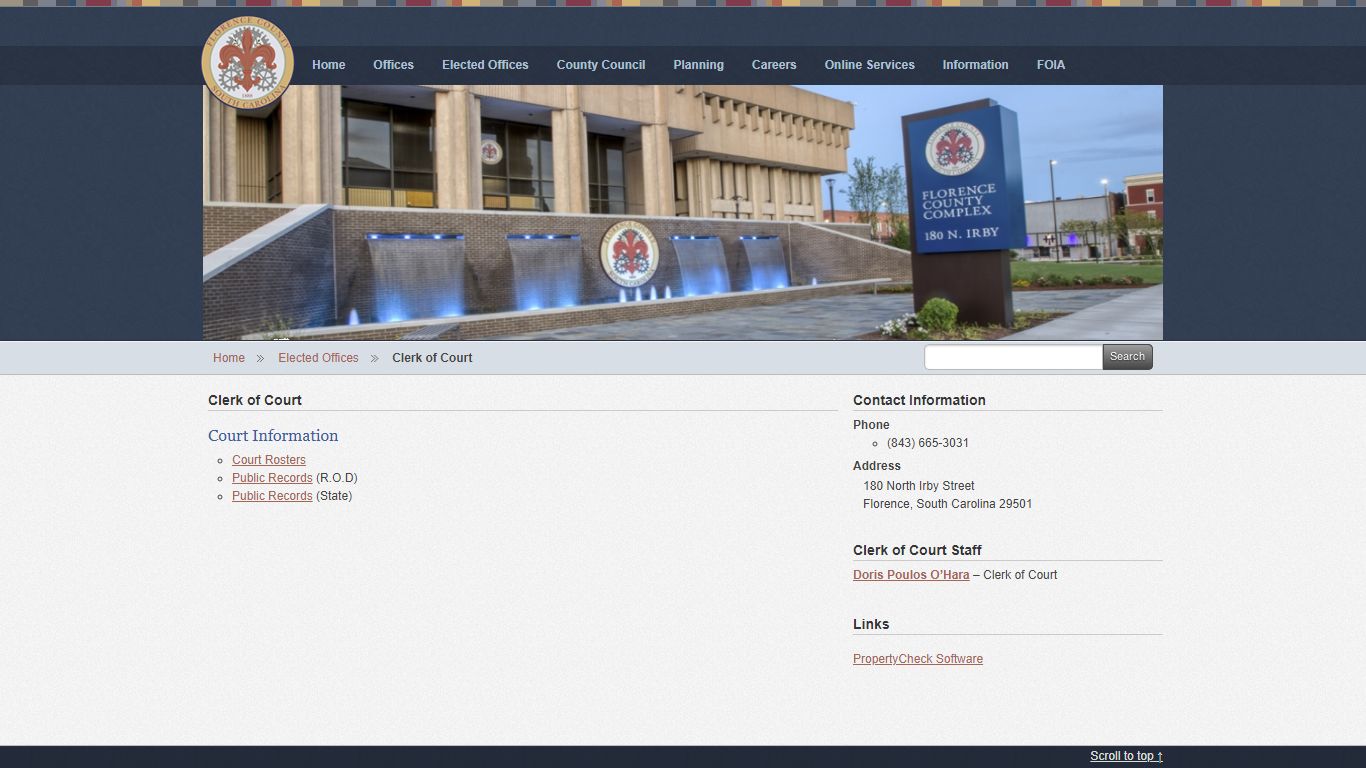Viewport: 1366px width, 768px height.
Task: Click the Florence County seal logo
Action: (x=248, y=62)
